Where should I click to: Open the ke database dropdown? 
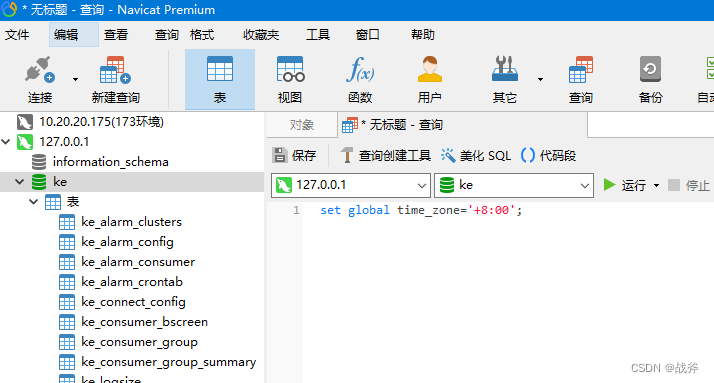(514, 185)
